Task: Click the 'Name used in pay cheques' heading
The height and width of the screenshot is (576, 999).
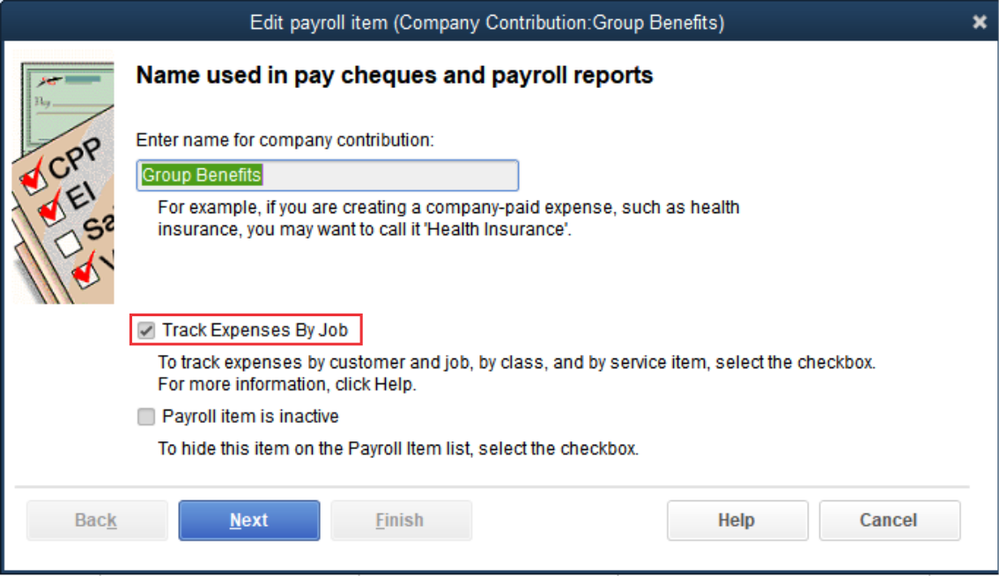Action: click(394, 75)
